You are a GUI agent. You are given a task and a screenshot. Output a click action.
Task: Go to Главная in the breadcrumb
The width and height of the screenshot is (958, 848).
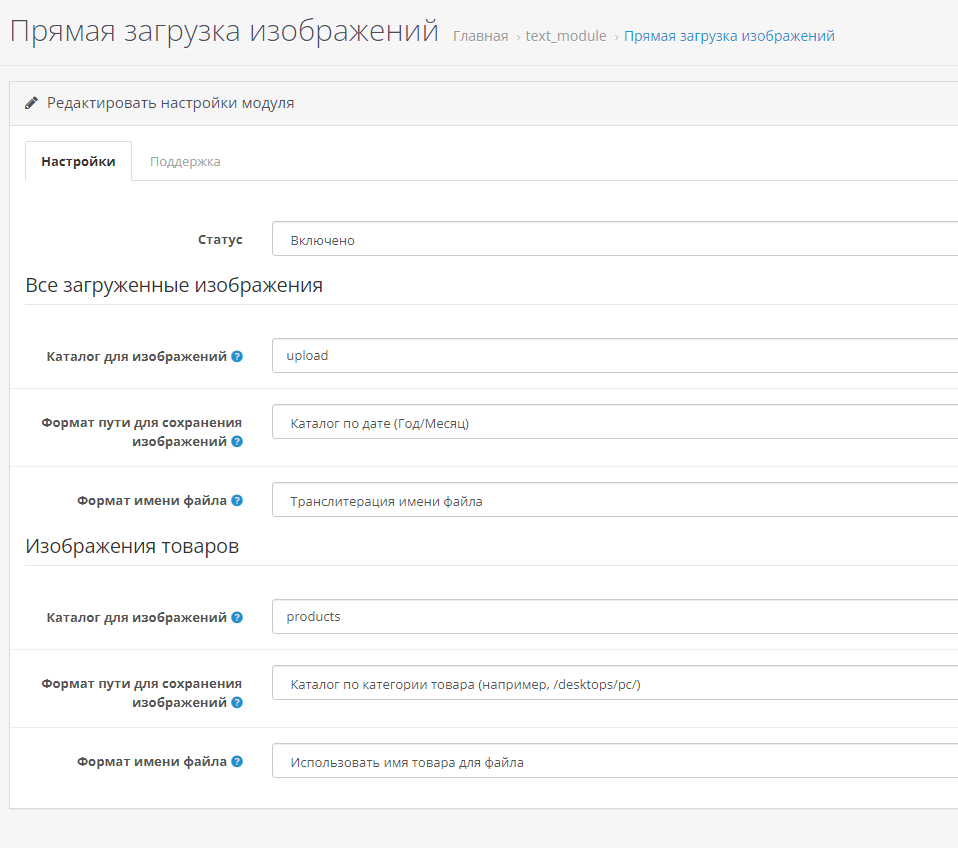click(480, 36)
